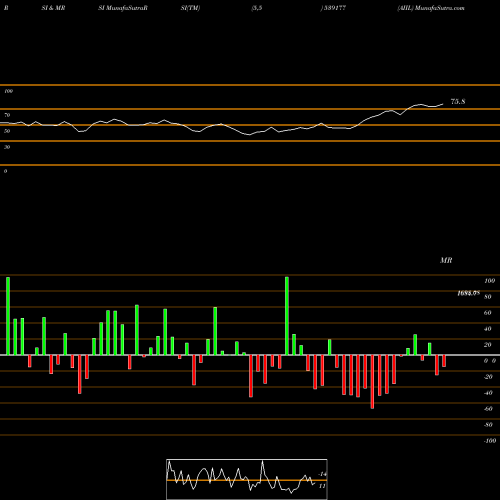Click the lowest red bar in the MR histogram

pyautogui.click(x=372, y=382)
